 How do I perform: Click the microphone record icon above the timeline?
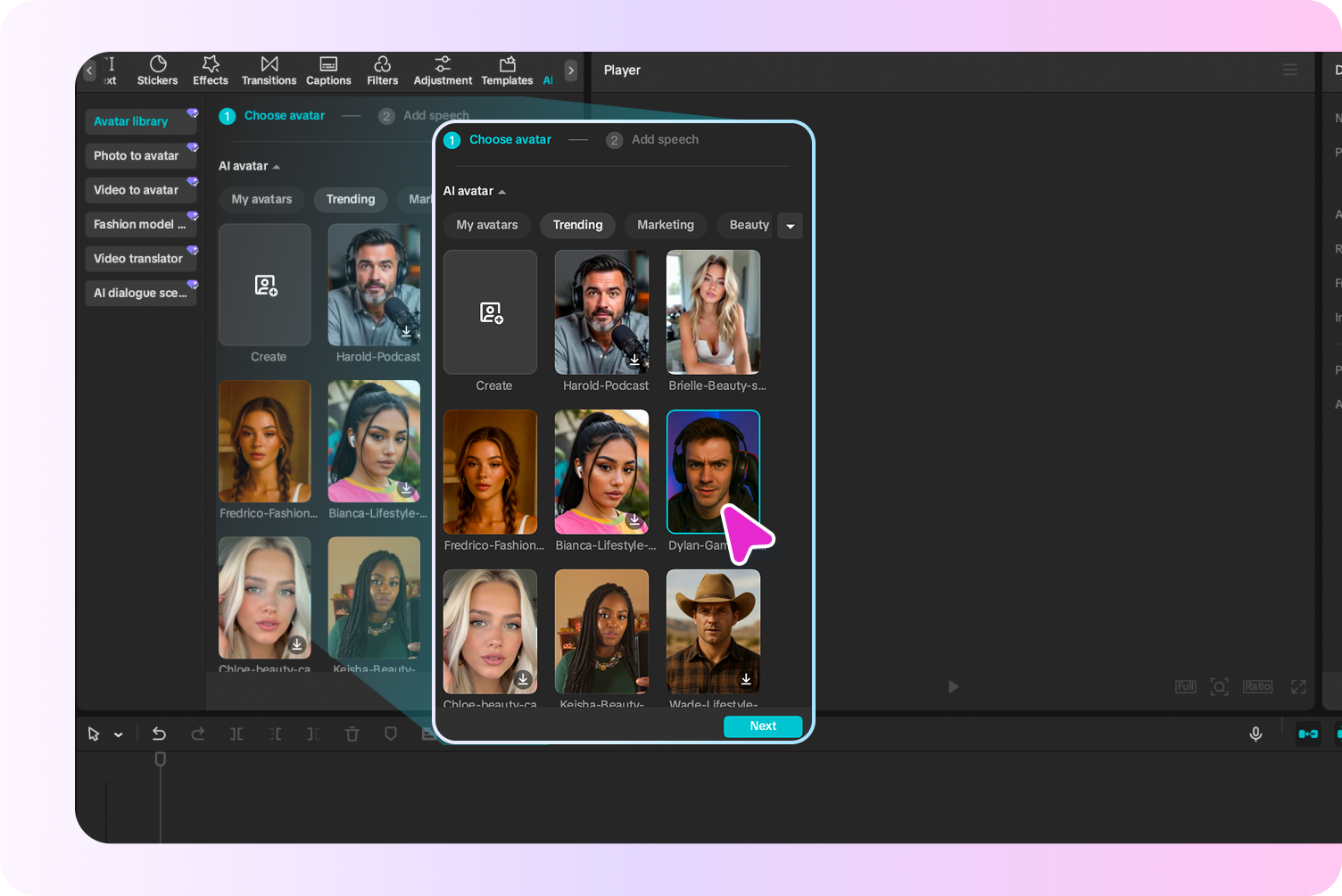(x=1255, y=734)
